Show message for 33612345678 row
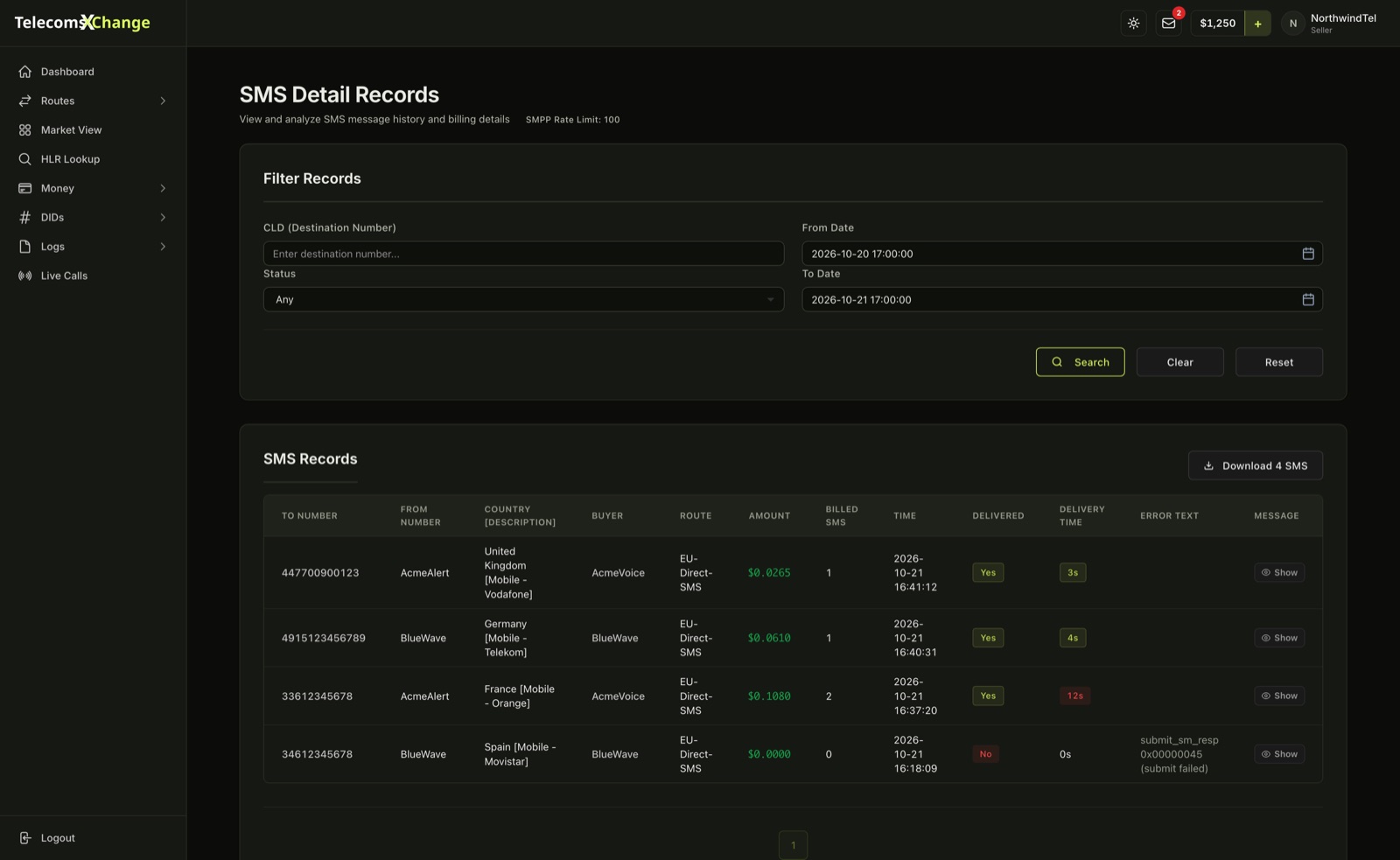The height and width of the screenshot is (860, 1400). (1279, 696)
